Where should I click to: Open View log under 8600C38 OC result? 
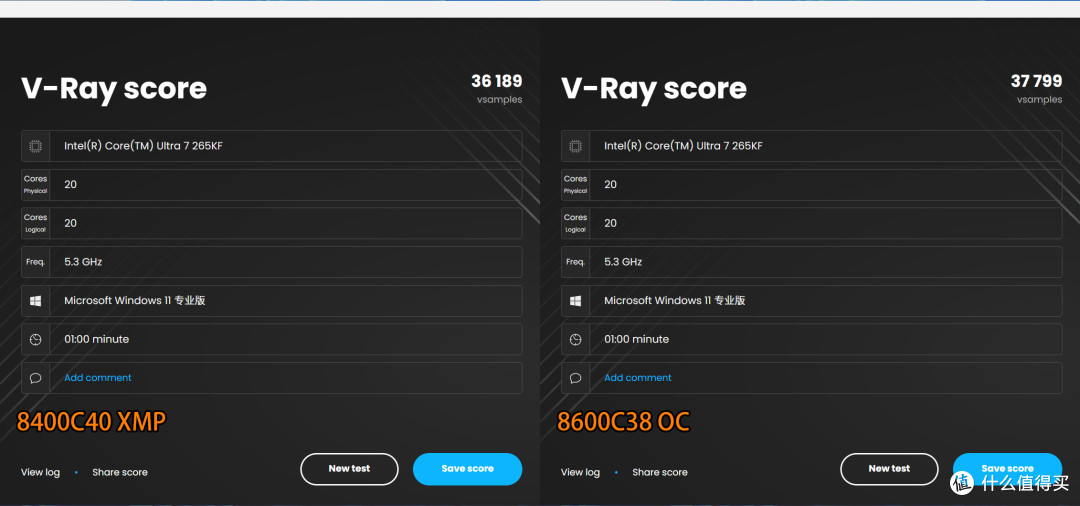tap(580, 472)
